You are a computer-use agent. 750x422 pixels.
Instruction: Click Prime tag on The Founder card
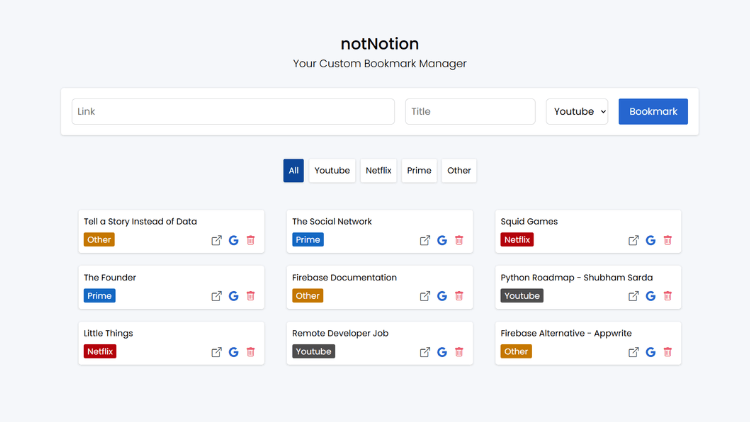pos(99,296)
